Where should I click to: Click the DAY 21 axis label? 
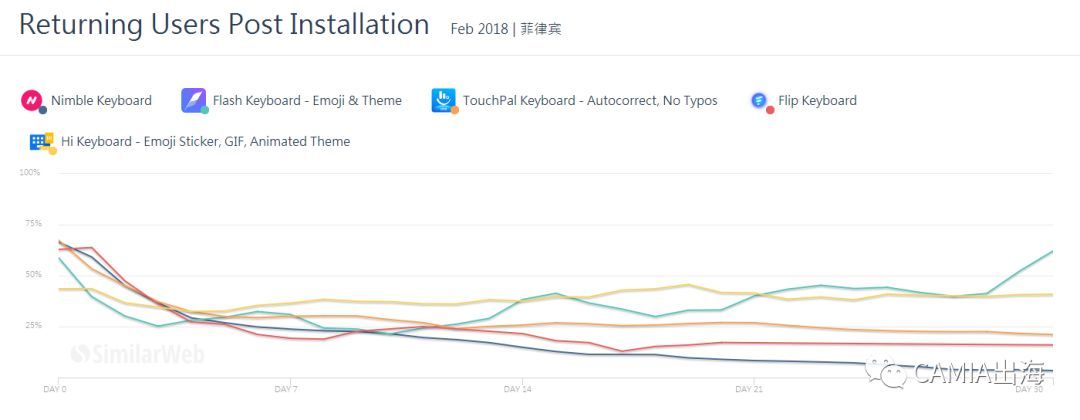point(749,388)
